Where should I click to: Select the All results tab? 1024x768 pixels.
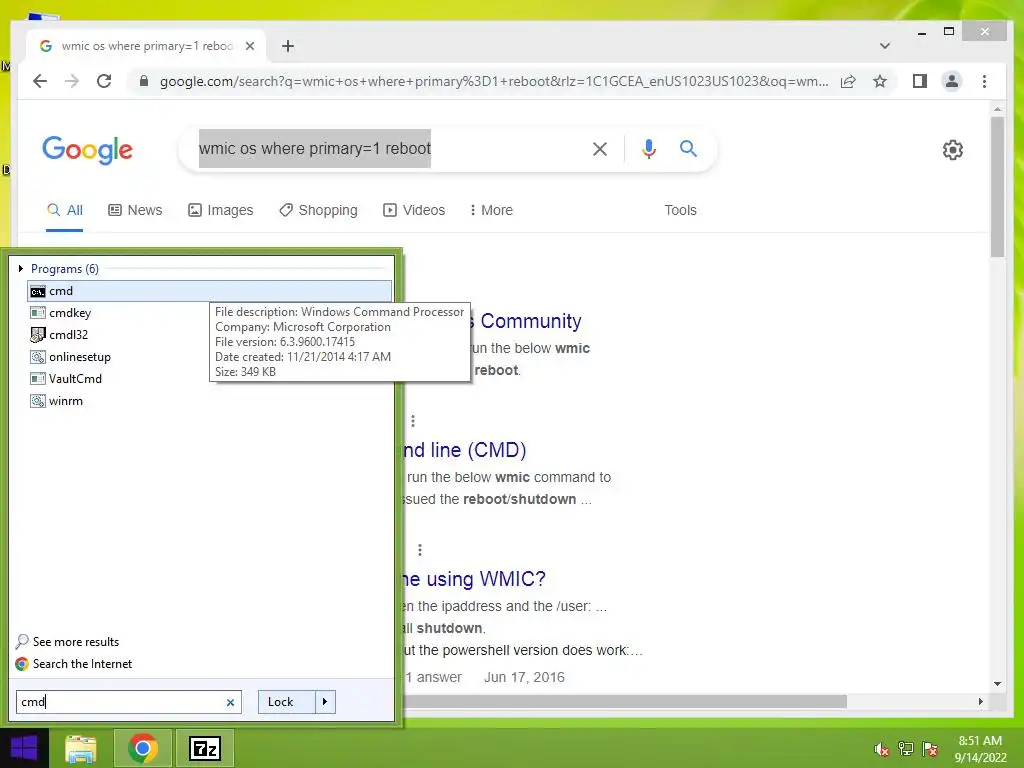[65, 210]
